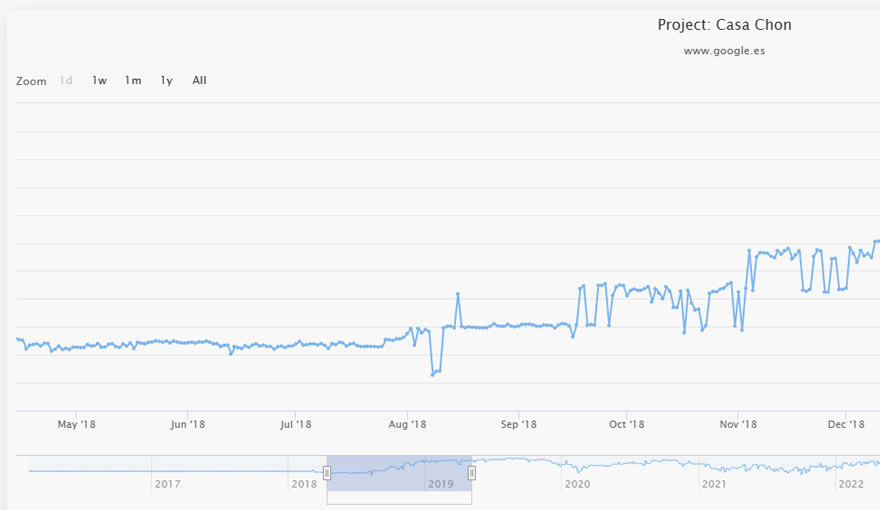Click the chart title Project: Casa Chon

[724, 25]
